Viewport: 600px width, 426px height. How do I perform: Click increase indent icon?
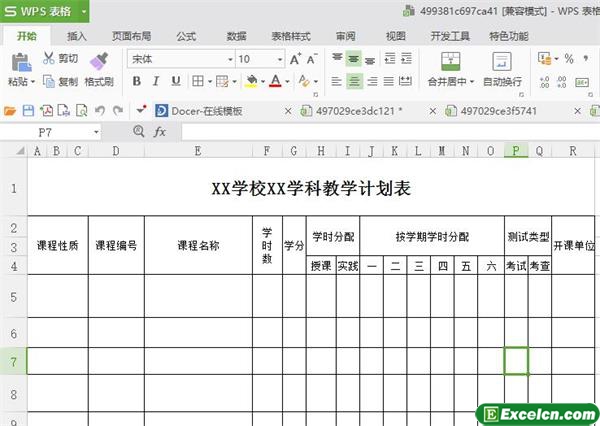[x=406, y=59]
